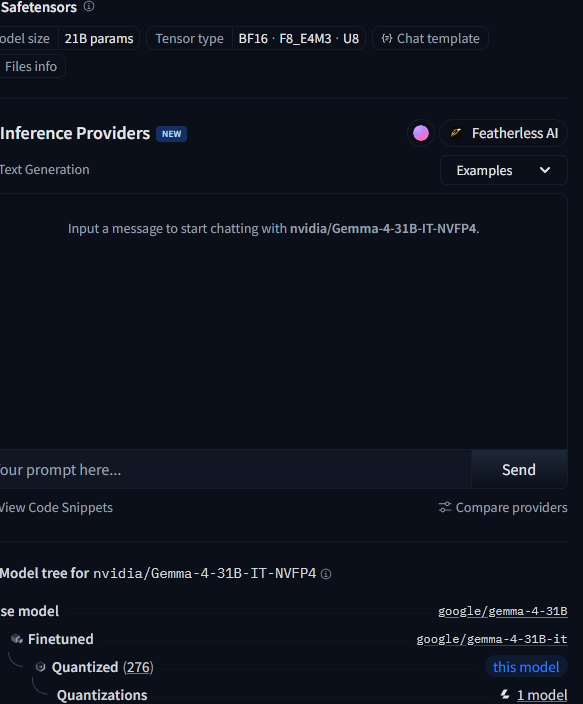Click the Featherless AI feather logo
The image size is (583, 704).
pyautogui.click(x=456, y=133)
